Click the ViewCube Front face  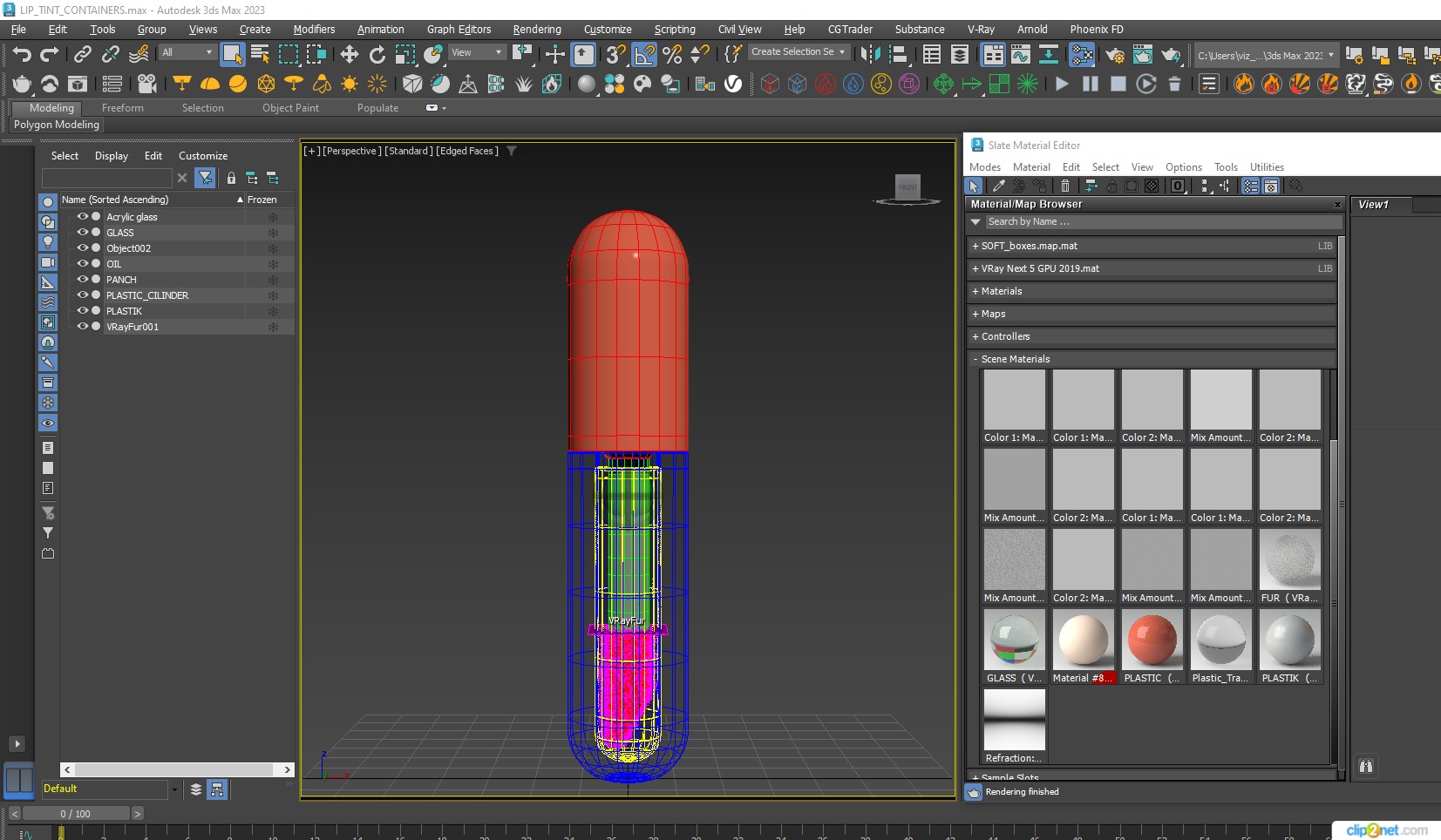click(x=907, y=186)
